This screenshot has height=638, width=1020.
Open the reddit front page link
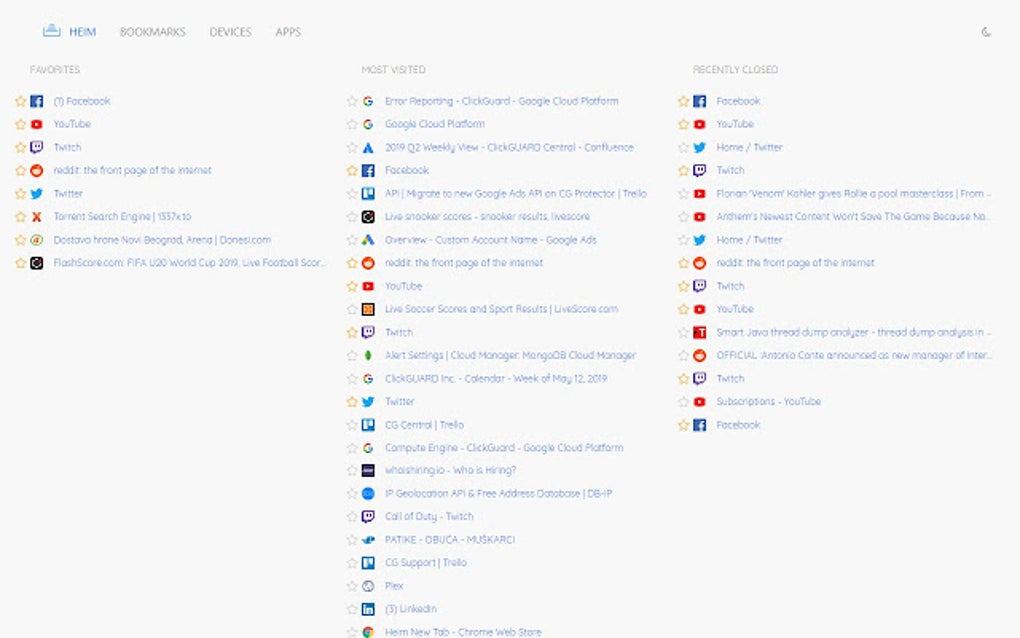coord(463,263)
